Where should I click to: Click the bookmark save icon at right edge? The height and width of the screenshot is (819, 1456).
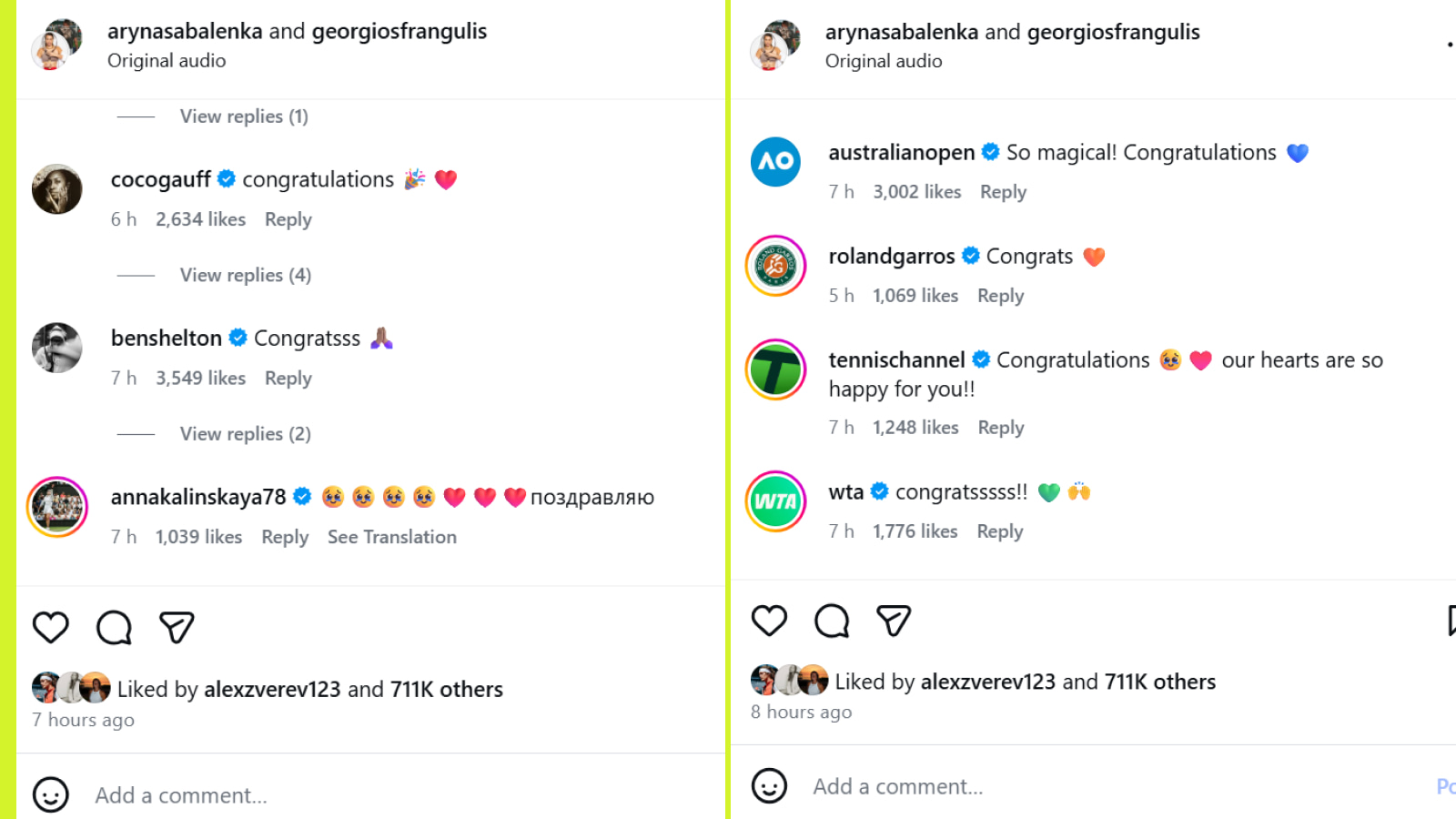(1451, 621)
